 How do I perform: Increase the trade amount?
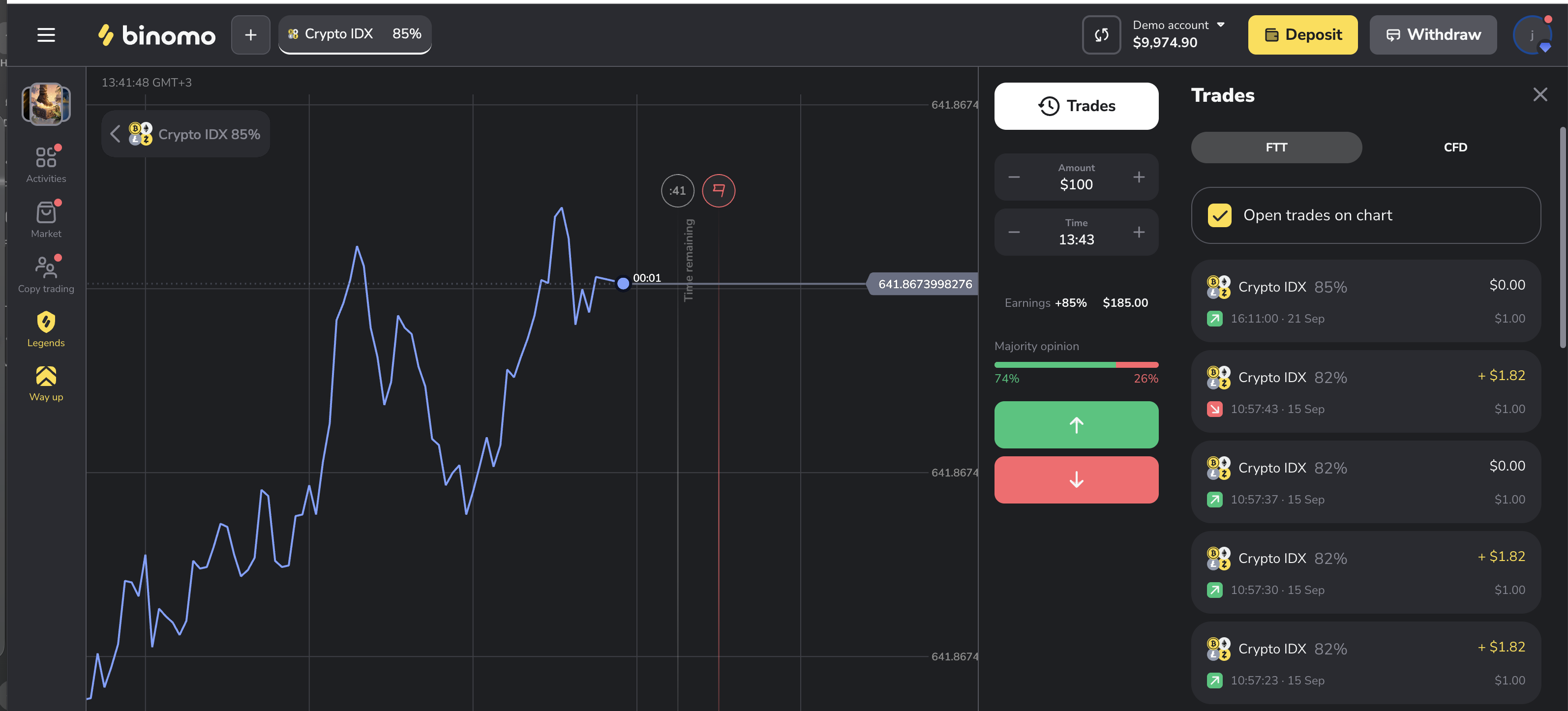(1139, 177)
